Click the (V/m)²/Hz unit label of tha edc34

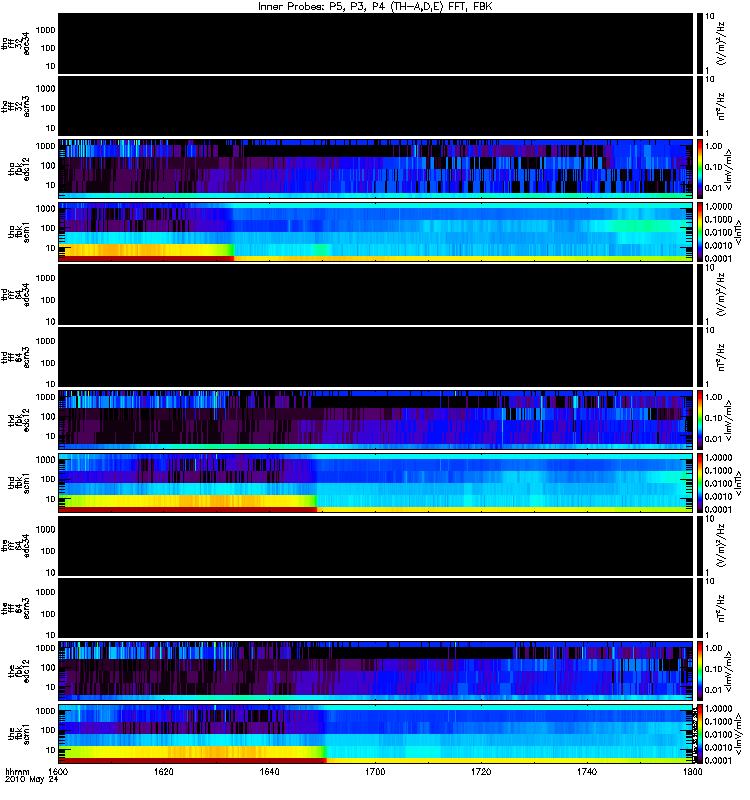click(721, 43)
